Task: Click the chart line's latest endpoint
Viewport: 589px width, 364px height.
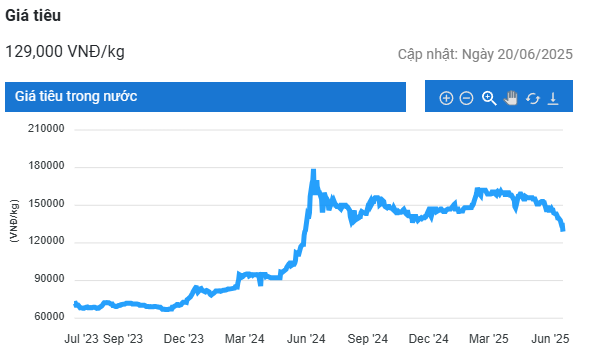Action: pos(563,229)
